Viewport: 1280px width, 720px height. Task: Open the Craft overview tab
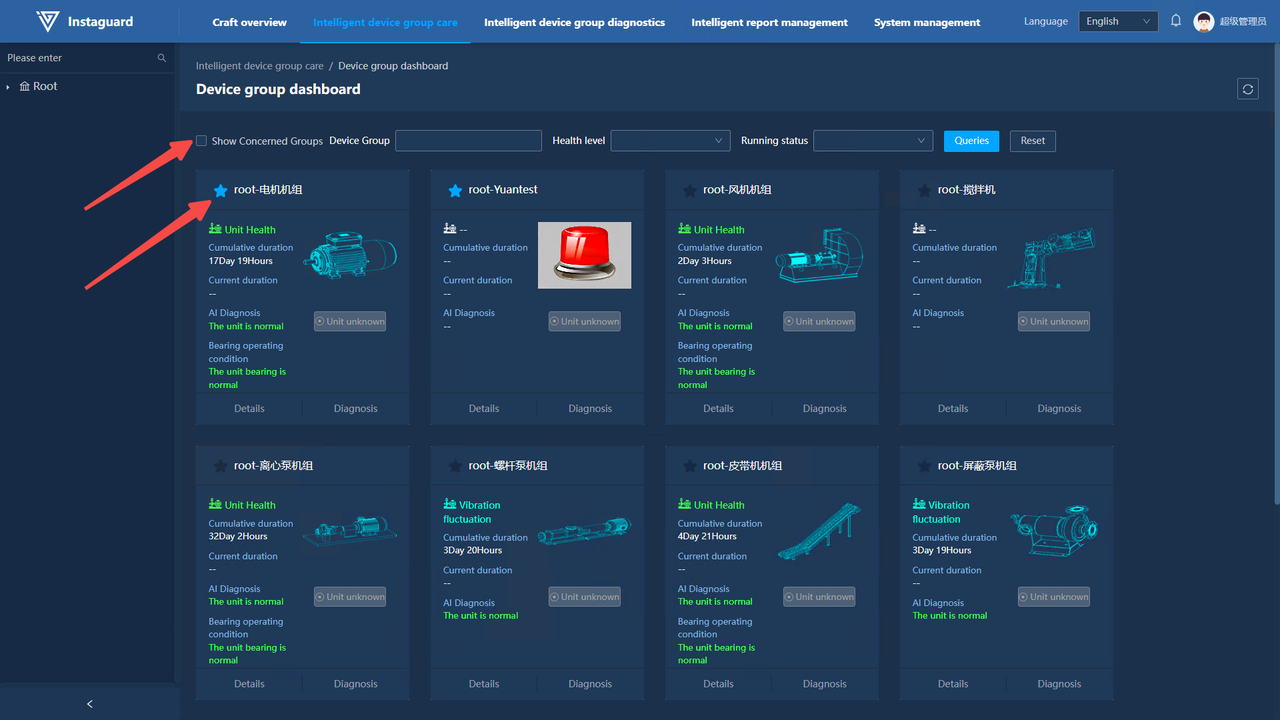(x=249, y=22)
